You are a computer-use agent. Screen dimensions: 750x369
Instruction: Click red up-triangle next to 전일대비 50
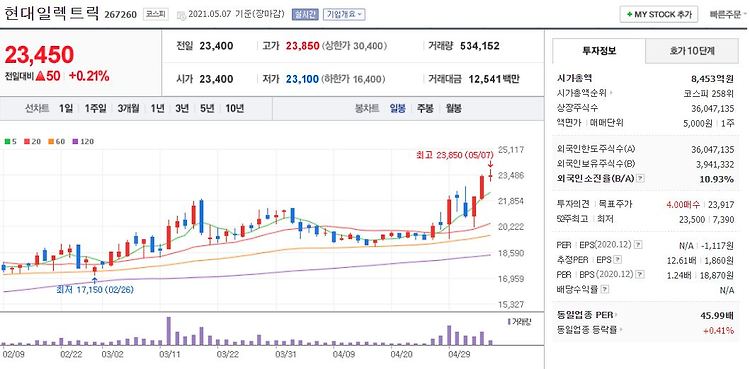40,76
